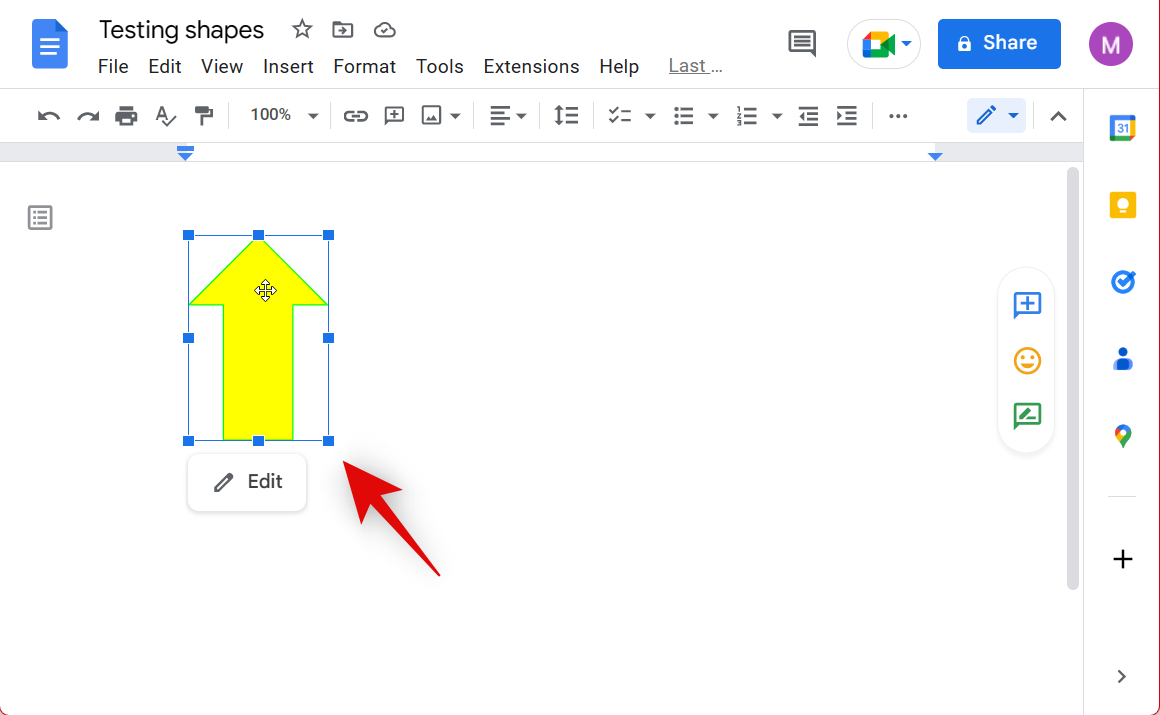Viewport: 1160px width, 715px height.
Task: Click the insert image icon
Action: click(x=431, y=115)
